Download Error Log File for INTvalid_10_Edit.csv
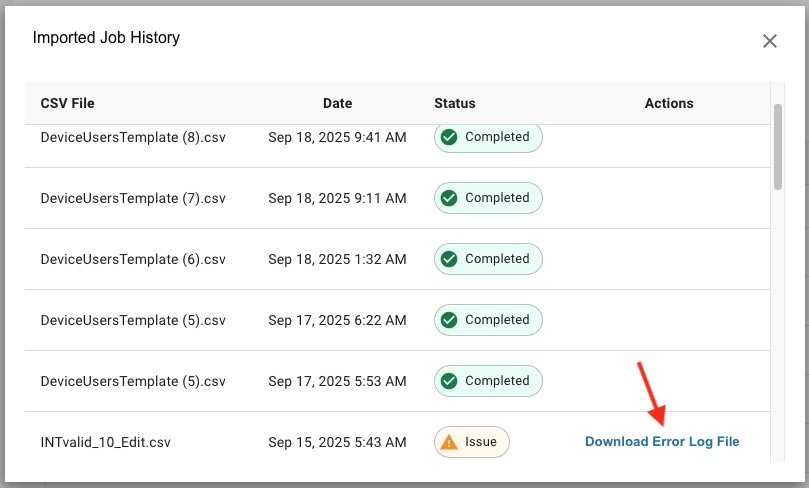Screen dimensions: 809x488 pos(662,442)
